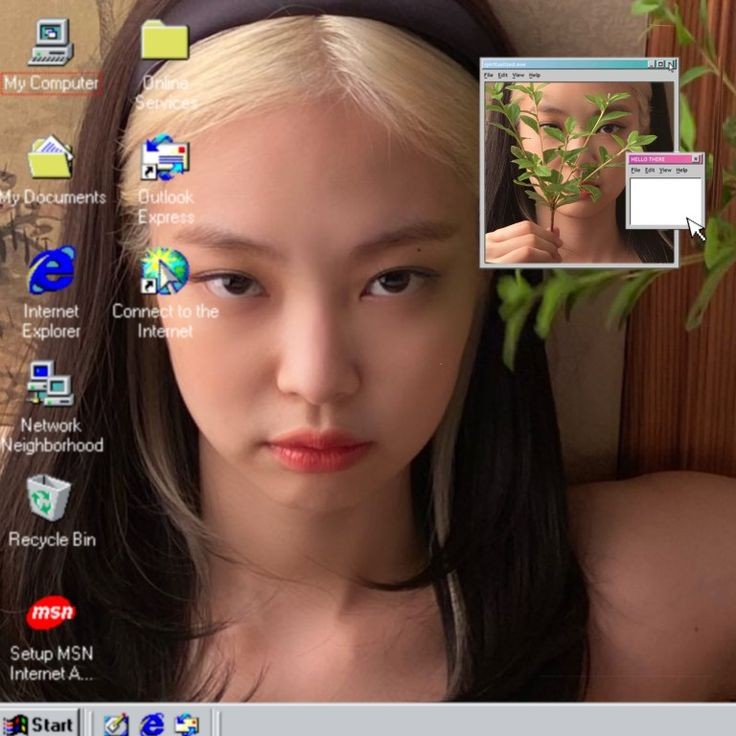Open the My Documents folder icon
736x736 pixels.
click(50, 157)
